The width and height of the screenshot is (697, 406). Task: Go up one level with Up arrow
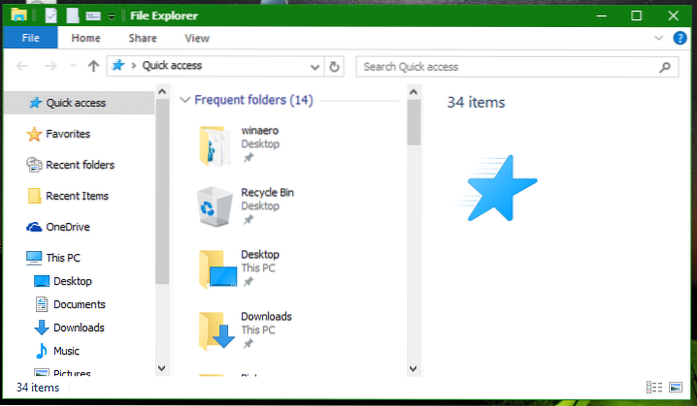tap(93, 66)
